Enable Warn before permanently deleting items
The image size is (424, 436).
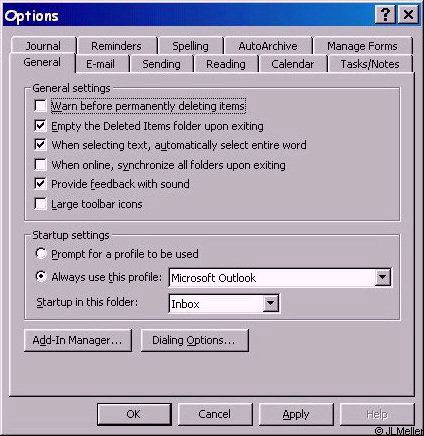tap(40, 106)
